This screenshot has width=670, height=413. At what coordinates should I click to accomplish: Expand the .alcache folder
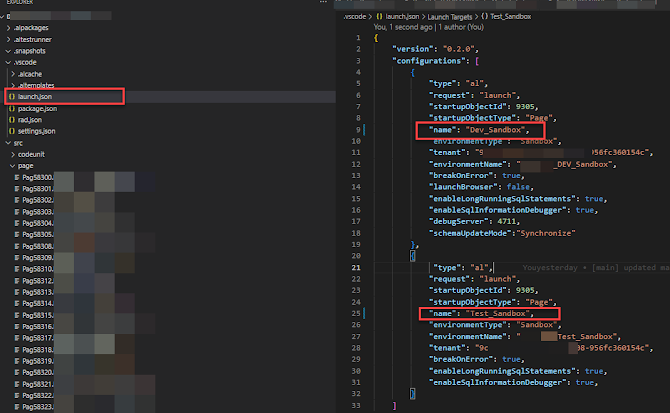(x=14, y=73)
